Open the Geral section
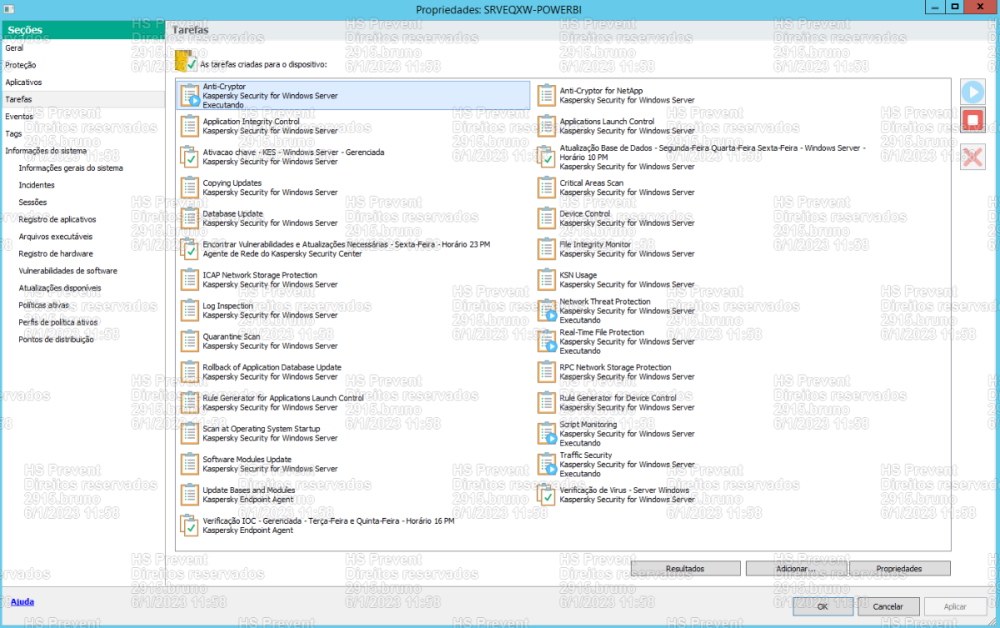Viewport: 1000px width, 628px height. [14, 48]
